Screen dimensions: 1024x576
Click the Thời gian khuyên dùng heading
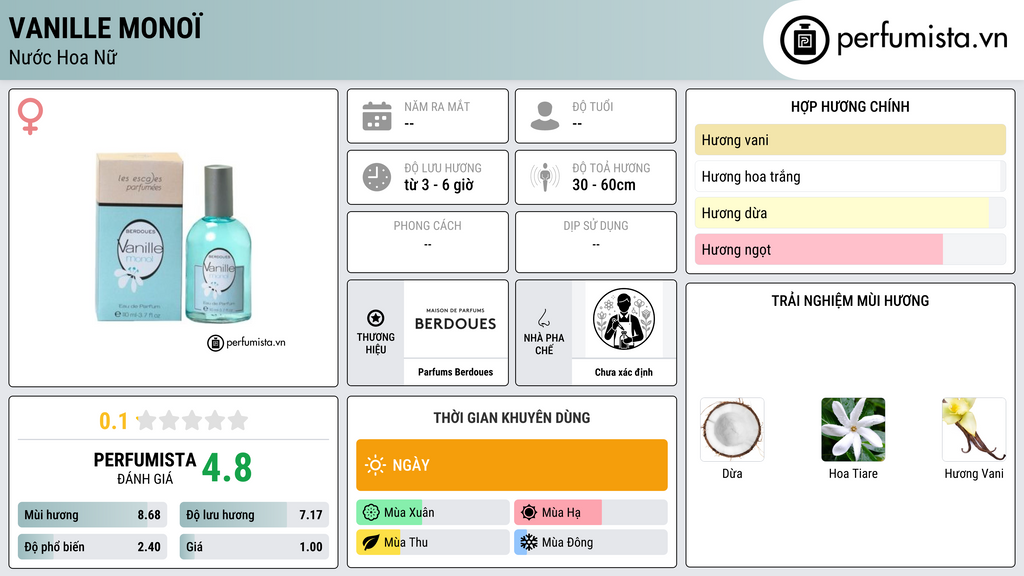click(x=512, y=417)
